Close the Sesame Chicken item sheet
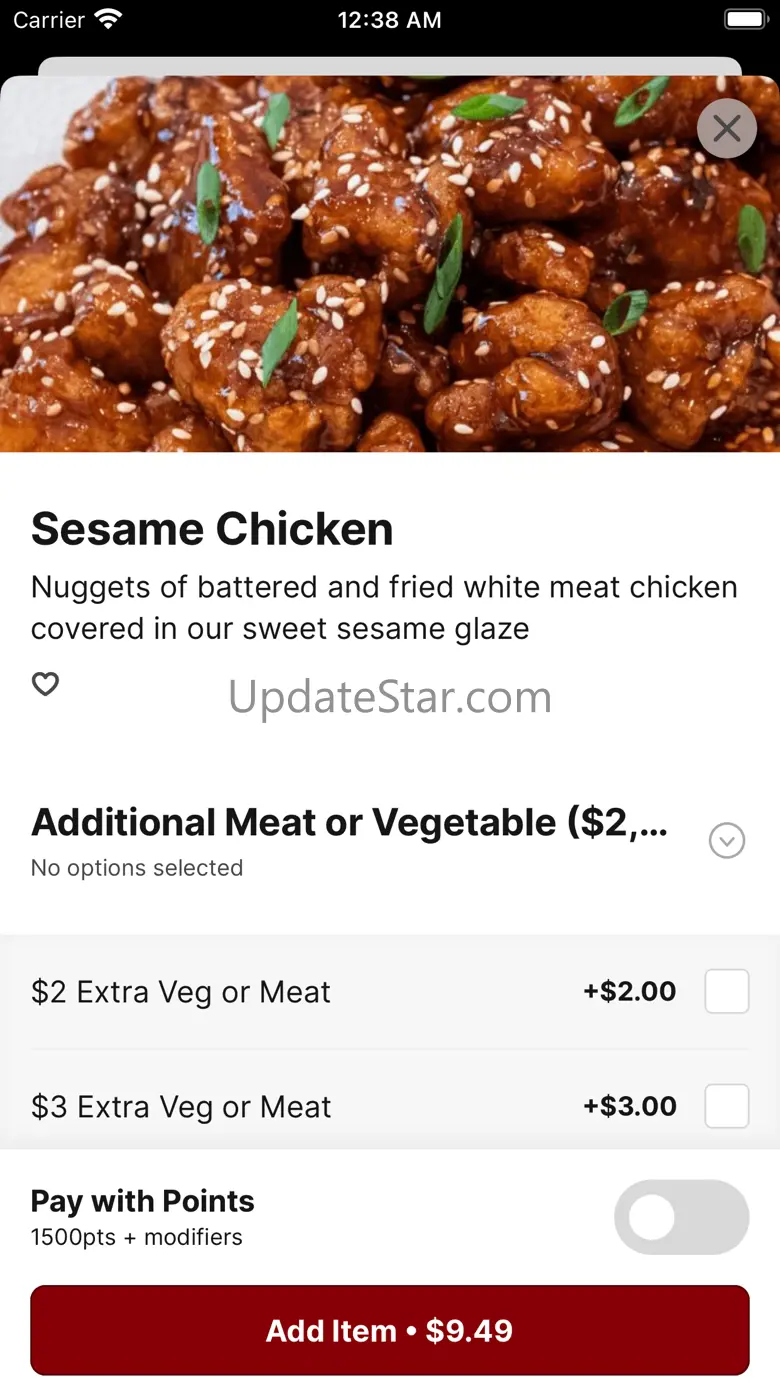Screen dimensions: 780x1387 point(727,128)
